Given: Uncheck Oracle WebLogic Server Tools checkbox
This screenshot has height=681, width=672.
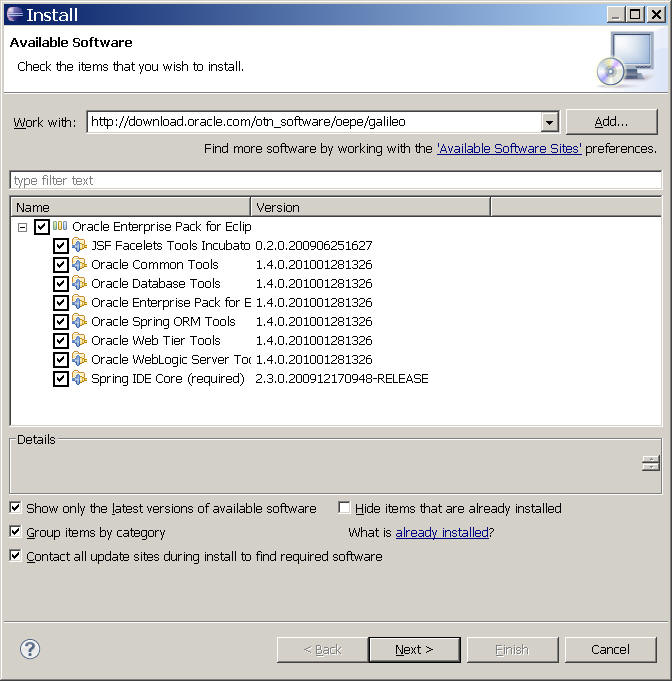Looking at the screenshot, I should click(61, 360).
